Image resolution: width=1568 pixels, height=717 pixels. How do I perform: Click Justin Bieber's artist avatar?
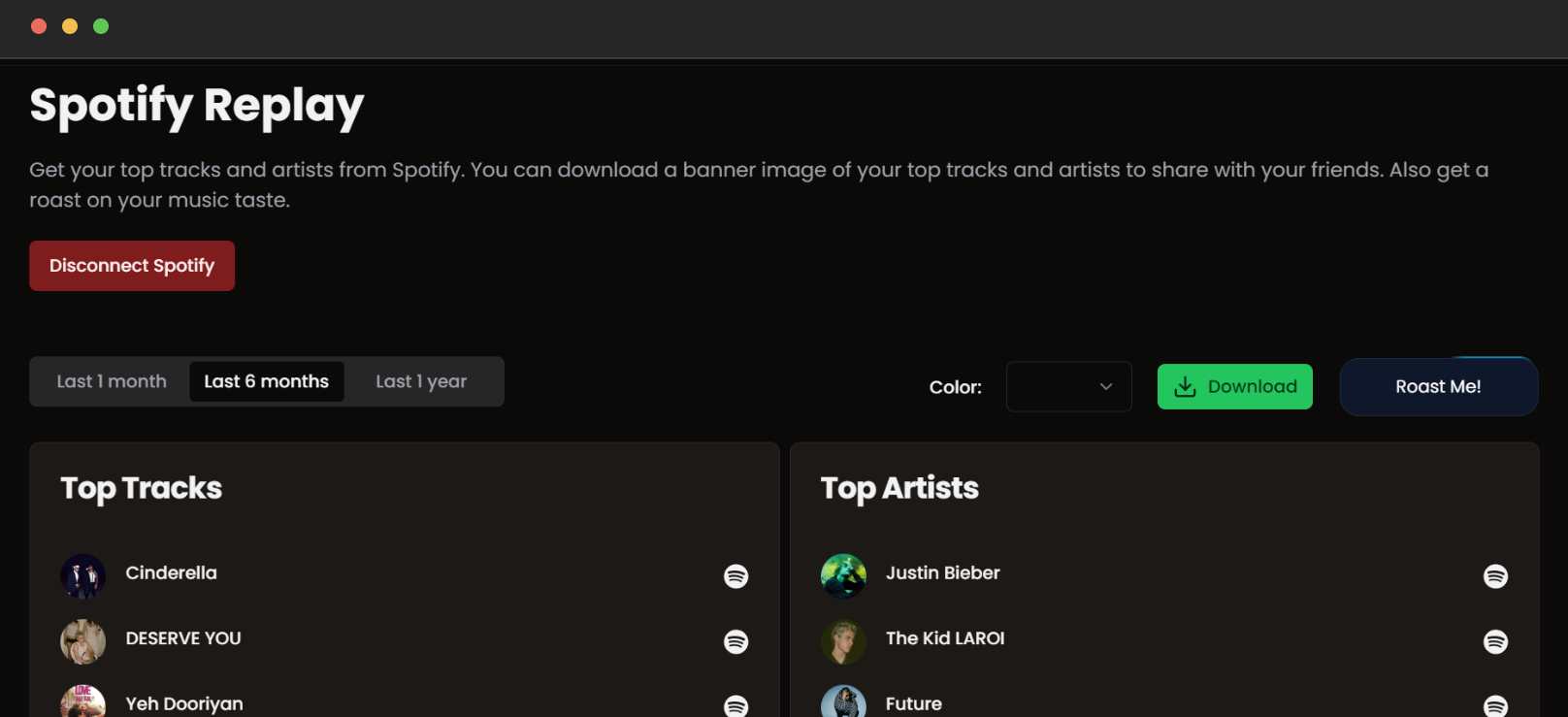pos(843,576)
